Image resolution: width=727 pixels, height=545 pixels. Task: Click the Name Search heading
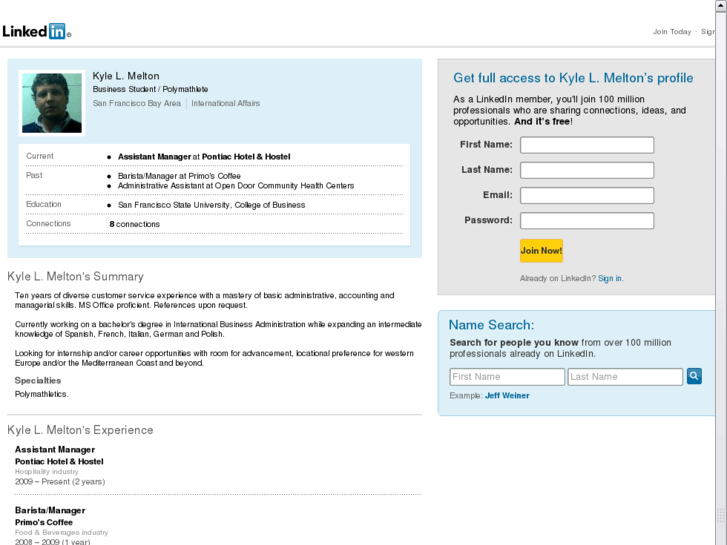[491, 325]
